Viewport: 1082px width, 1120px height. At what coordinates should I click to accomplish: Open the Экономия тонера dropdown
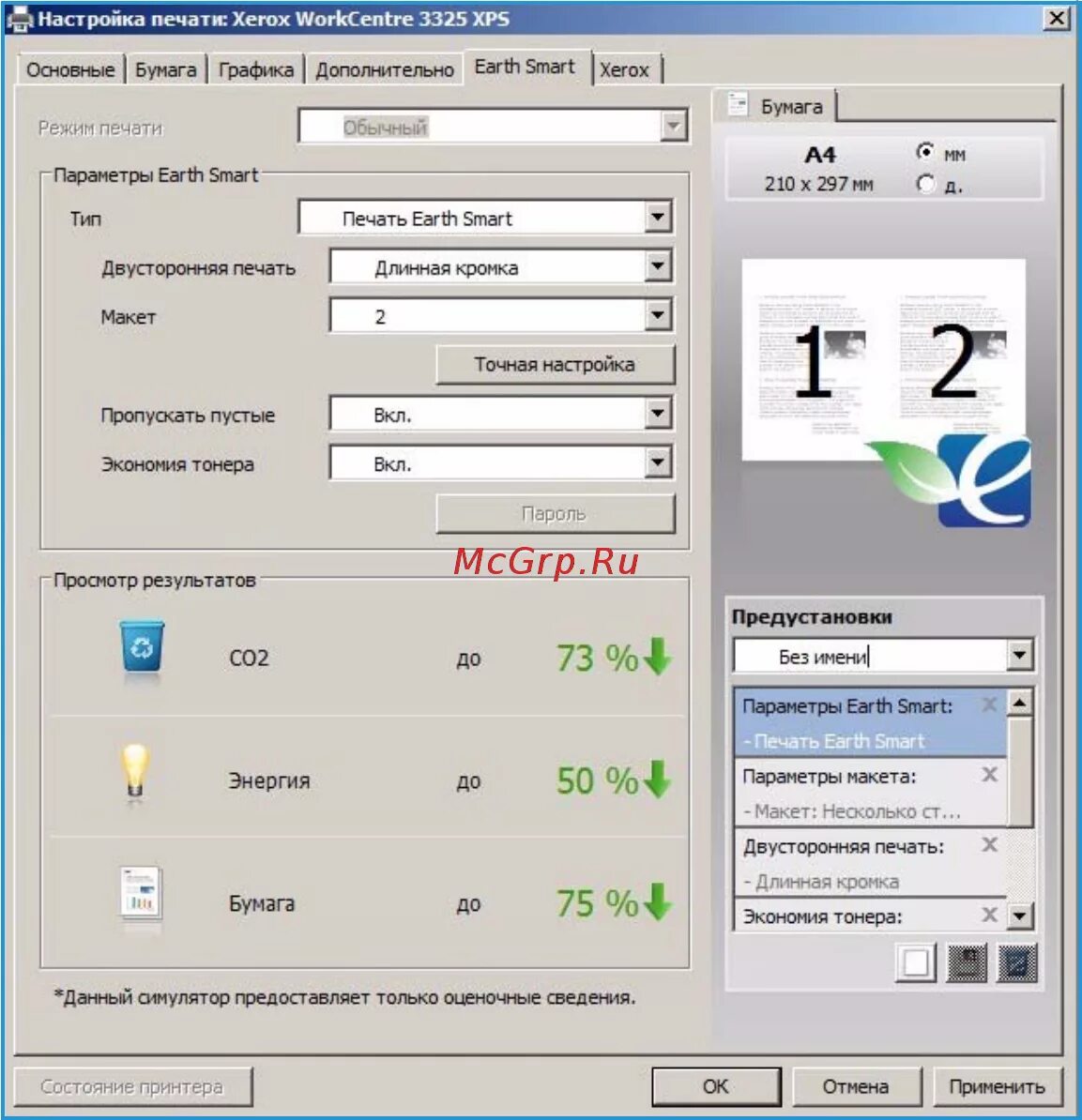point(501,462)
